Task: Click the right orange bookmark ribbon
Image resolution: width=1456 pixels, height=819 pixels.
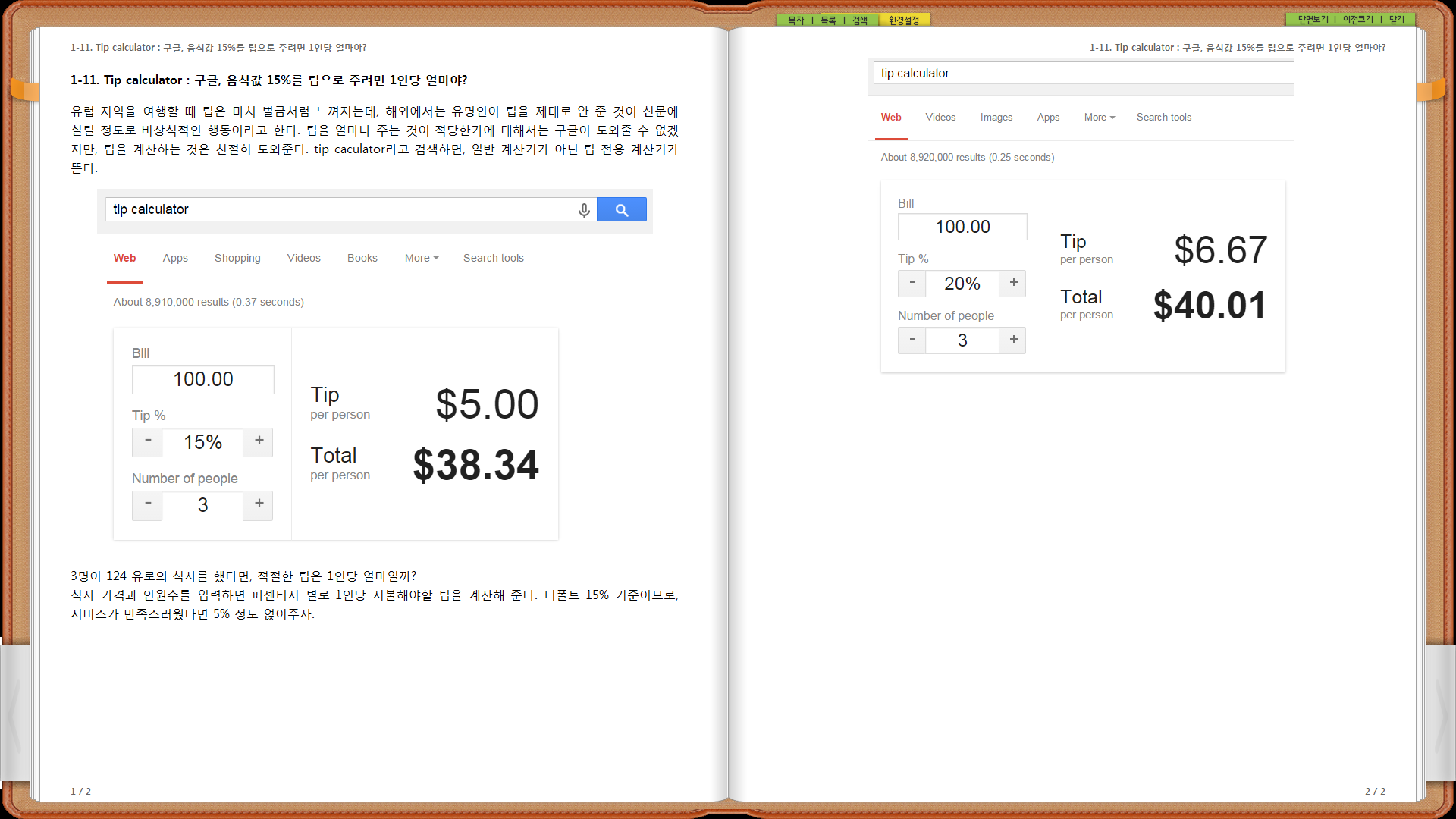Action: point(1430,90)
